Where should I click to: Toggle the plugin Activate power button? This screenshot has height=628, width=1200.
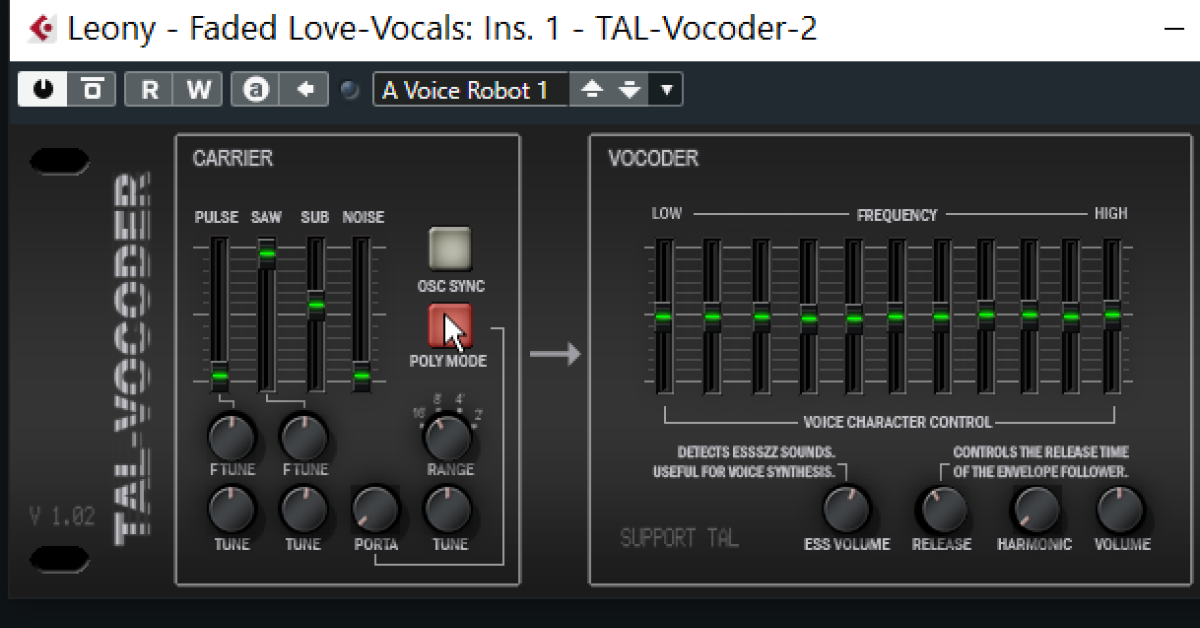pyautogui.click(x=43, y=90)
